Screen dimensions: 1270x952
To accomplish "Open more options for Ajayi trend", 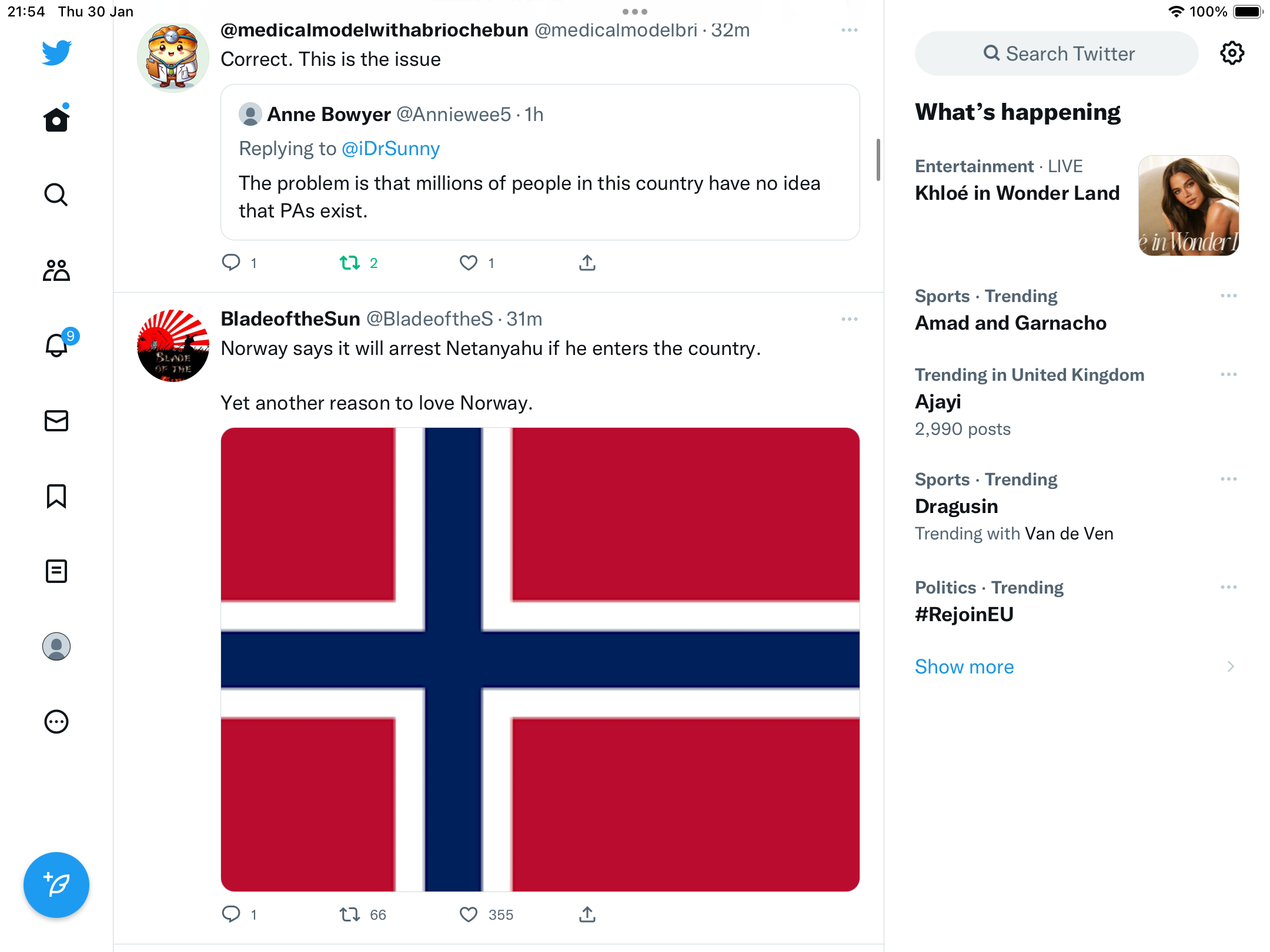I will tap(1229, 374).
